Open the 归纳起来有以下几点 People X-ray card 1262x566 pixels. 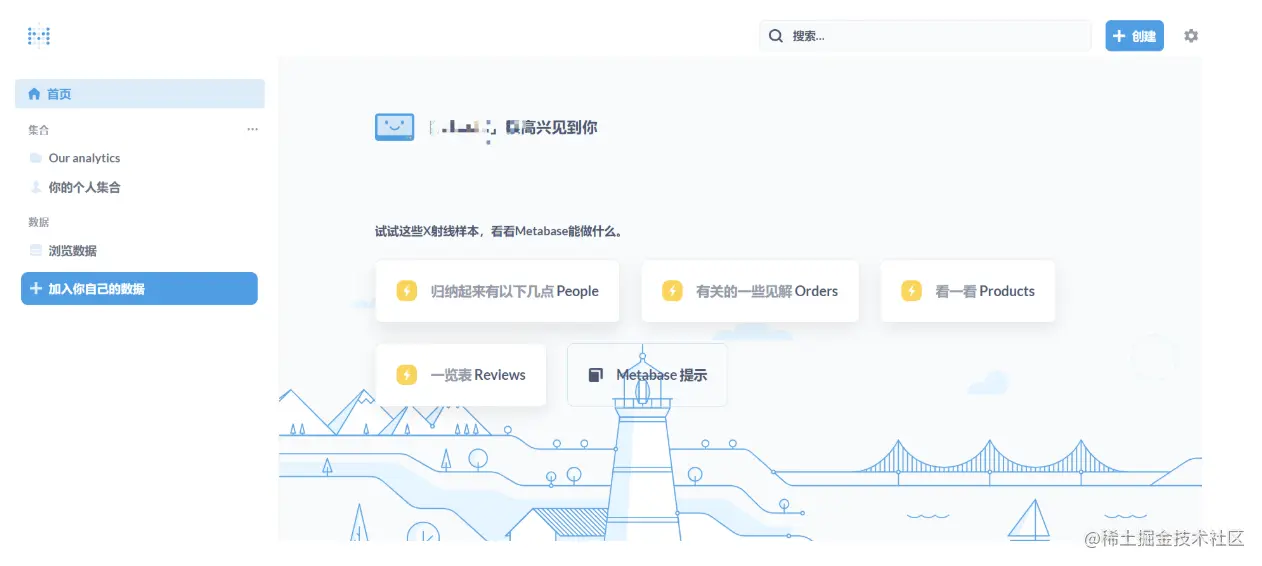[x=497, y=291]
